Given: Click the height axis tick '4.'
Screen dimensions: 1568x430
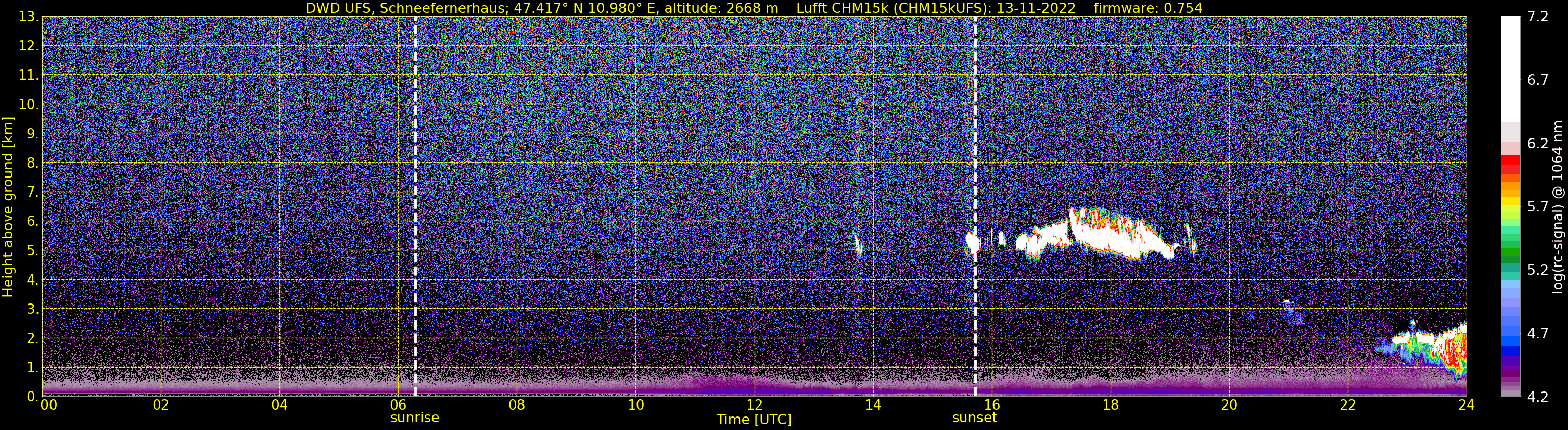Looking at the screenshot, I should [32, 280].
